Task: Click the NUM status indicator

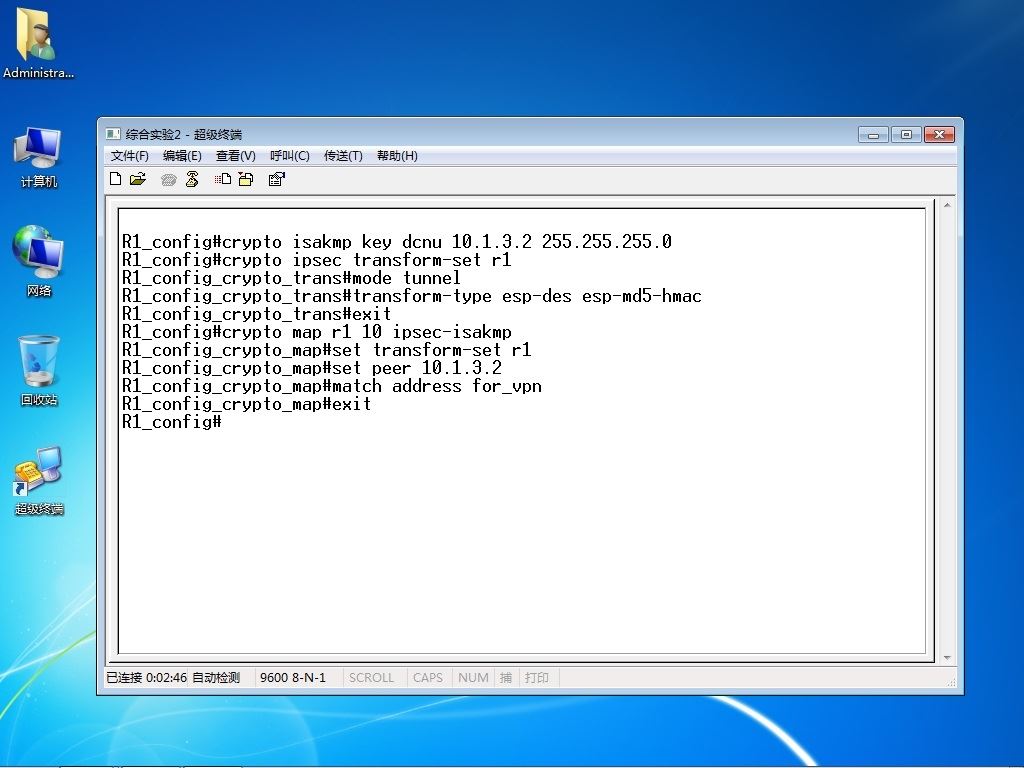Action: [473, 677]
